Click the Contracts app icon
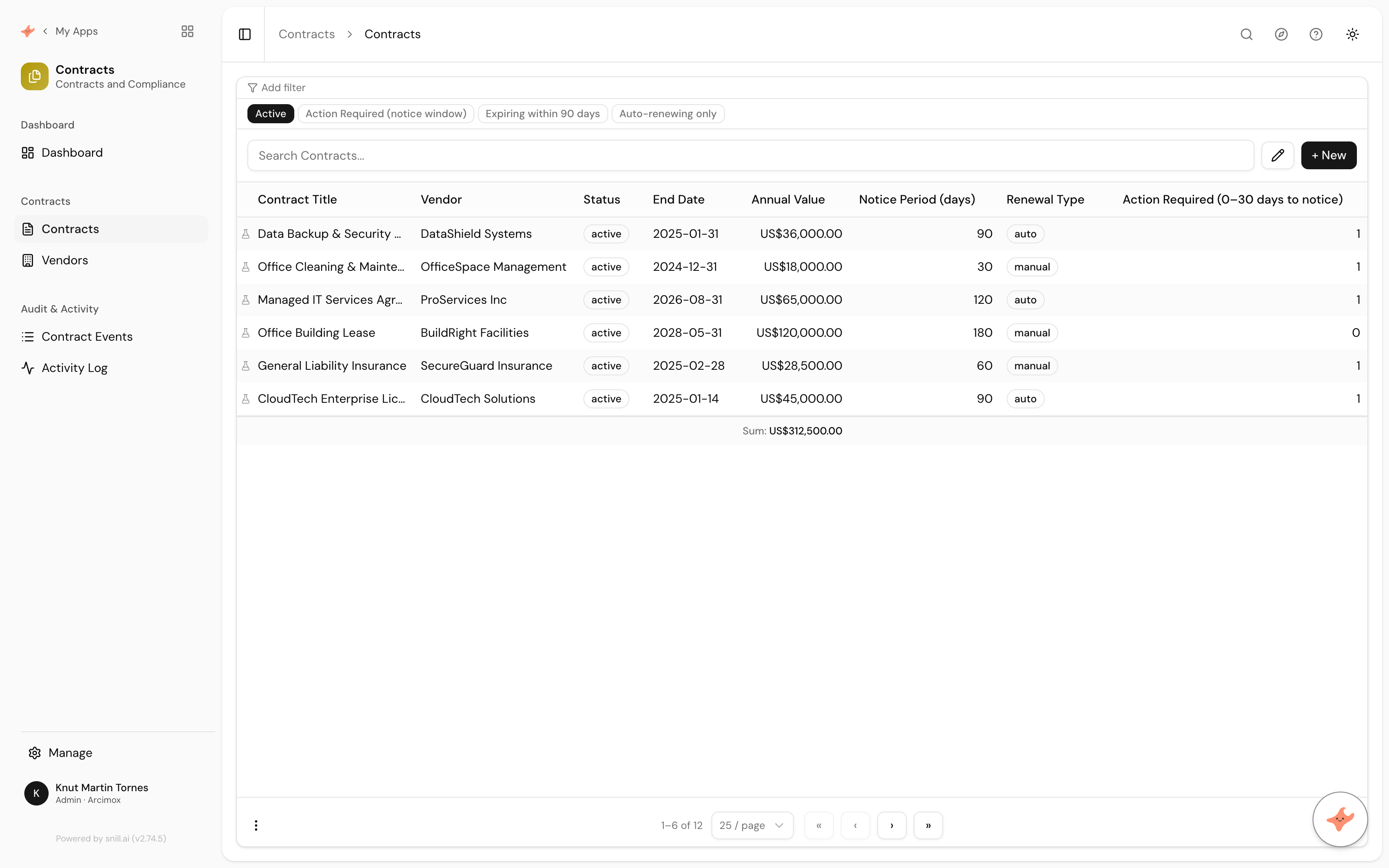 click(34, 76)
